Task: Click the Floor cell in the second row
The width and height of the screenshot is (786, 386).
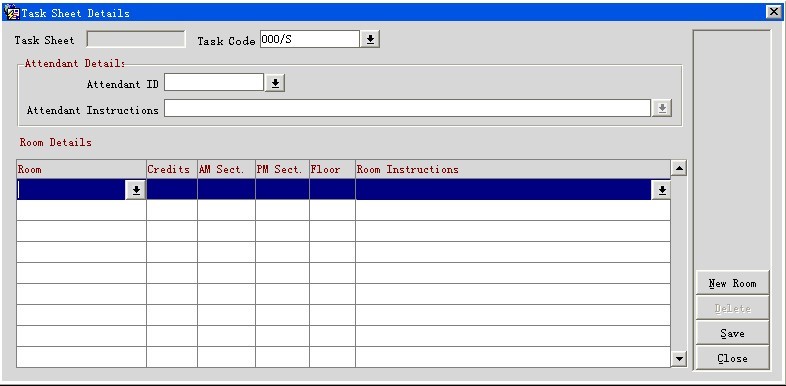Action: pos(332,211)
